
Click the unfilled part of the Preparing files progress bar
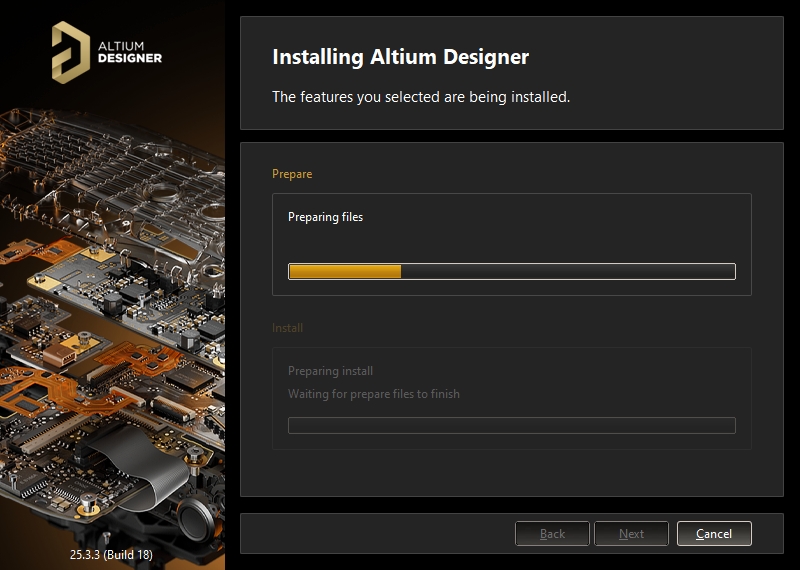pos(567,271)
